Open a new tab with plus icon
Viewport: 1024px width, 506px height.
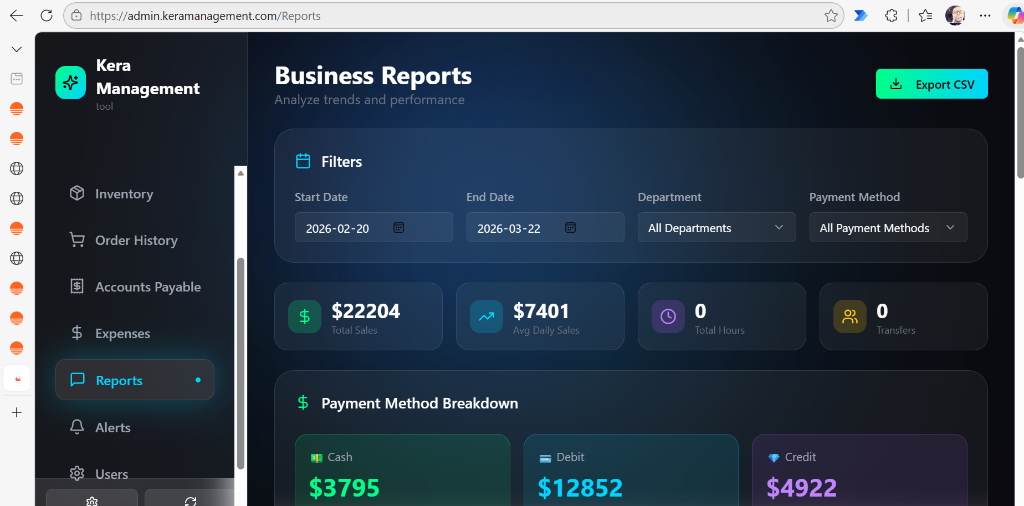click(17, 412)
